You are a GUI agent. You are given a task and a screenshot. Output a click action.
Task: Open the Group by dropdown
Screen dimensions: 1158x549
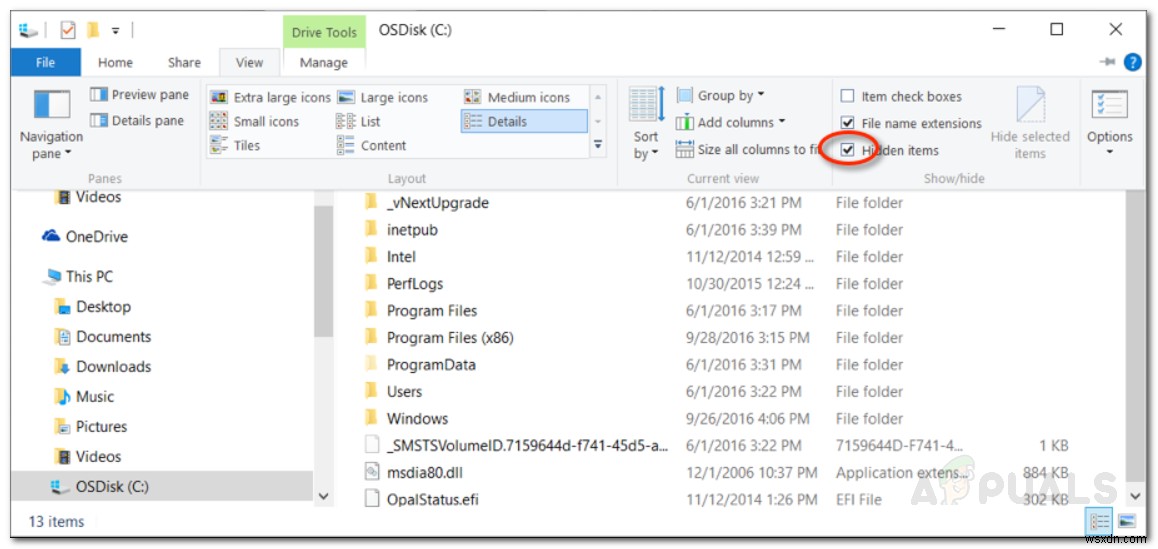(x=721, y=95)
